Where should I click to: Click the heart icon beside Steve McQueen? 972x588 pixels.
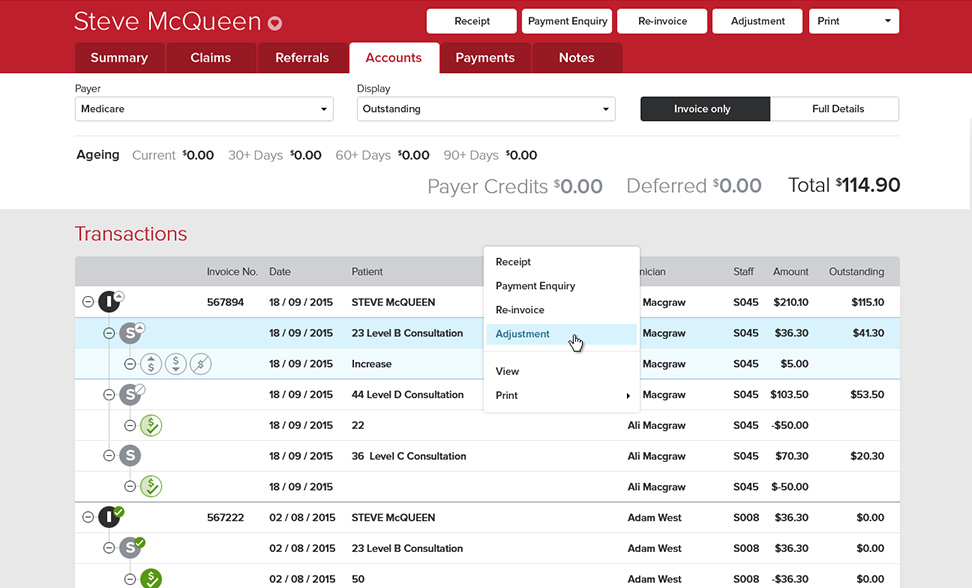tap(275, 24)
